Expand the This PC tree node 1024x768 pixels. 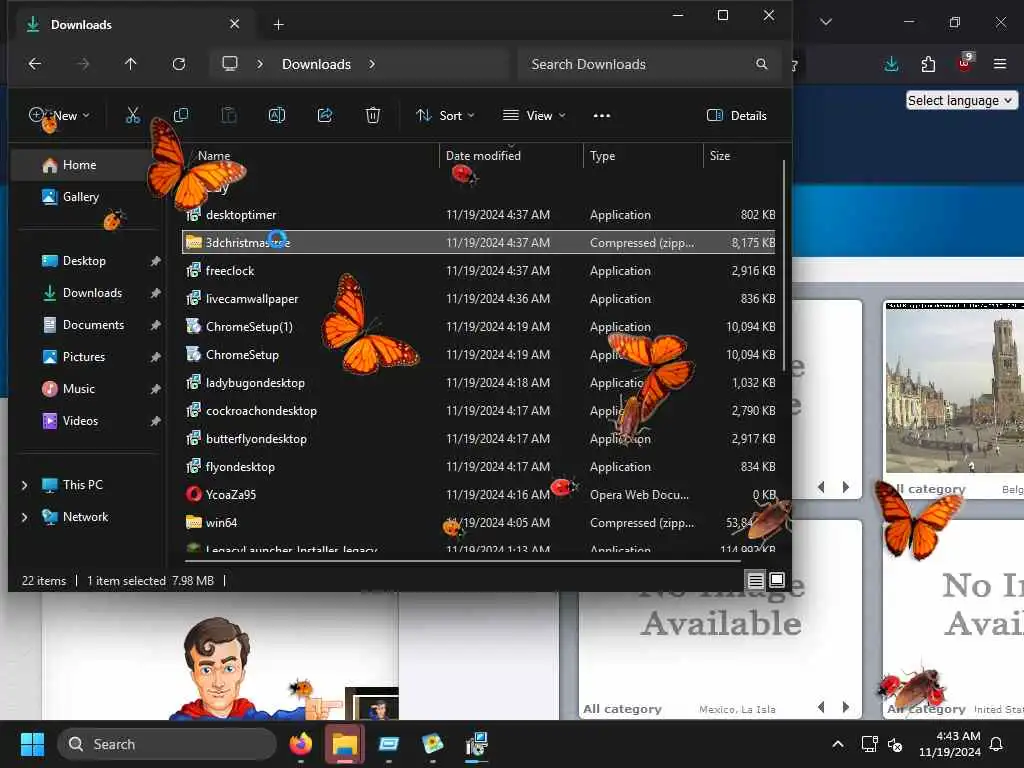[x=24, y=485]
